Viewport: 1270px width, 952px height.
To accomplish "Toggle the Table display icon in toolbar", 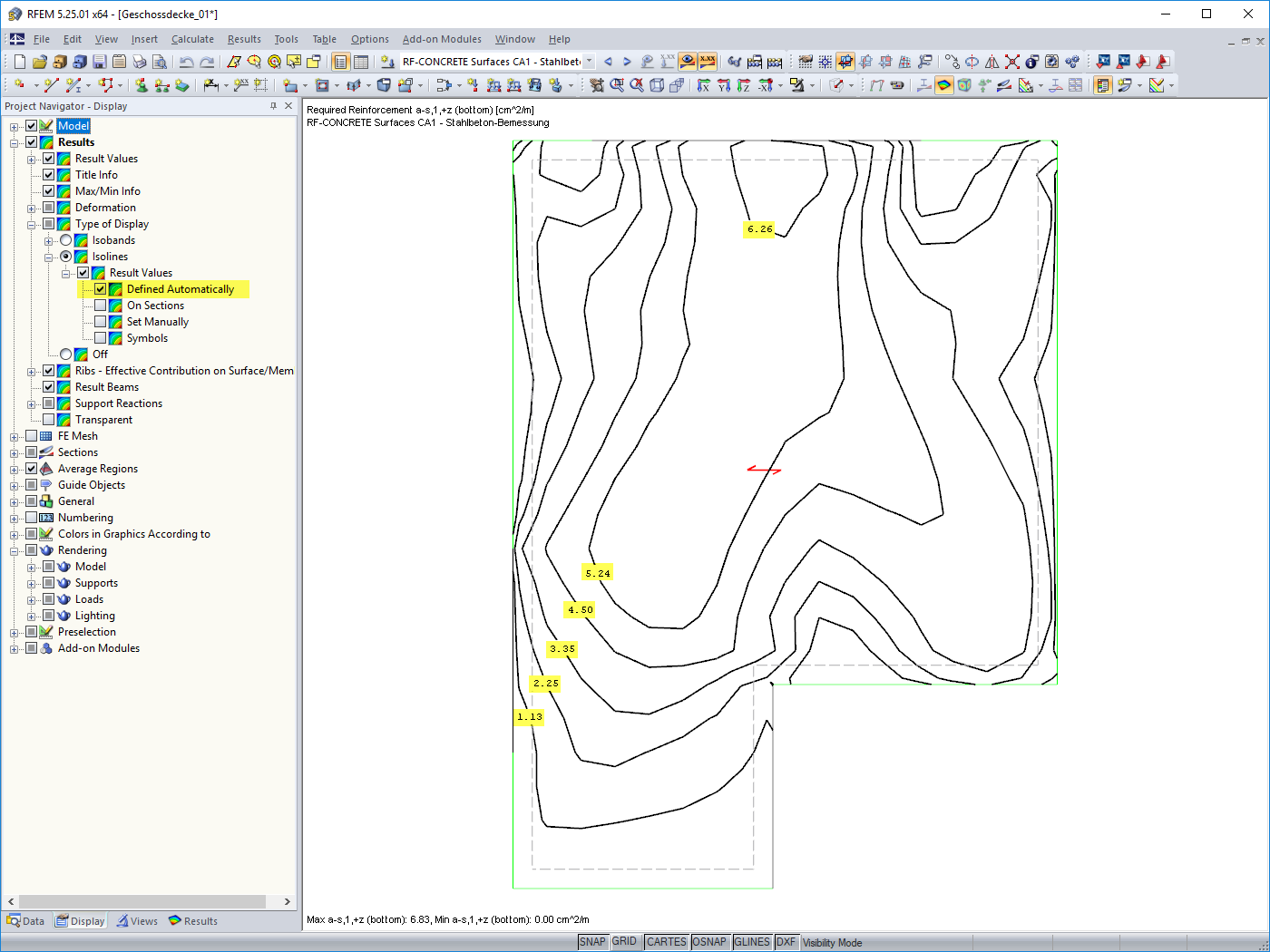I will coord(361,62).
